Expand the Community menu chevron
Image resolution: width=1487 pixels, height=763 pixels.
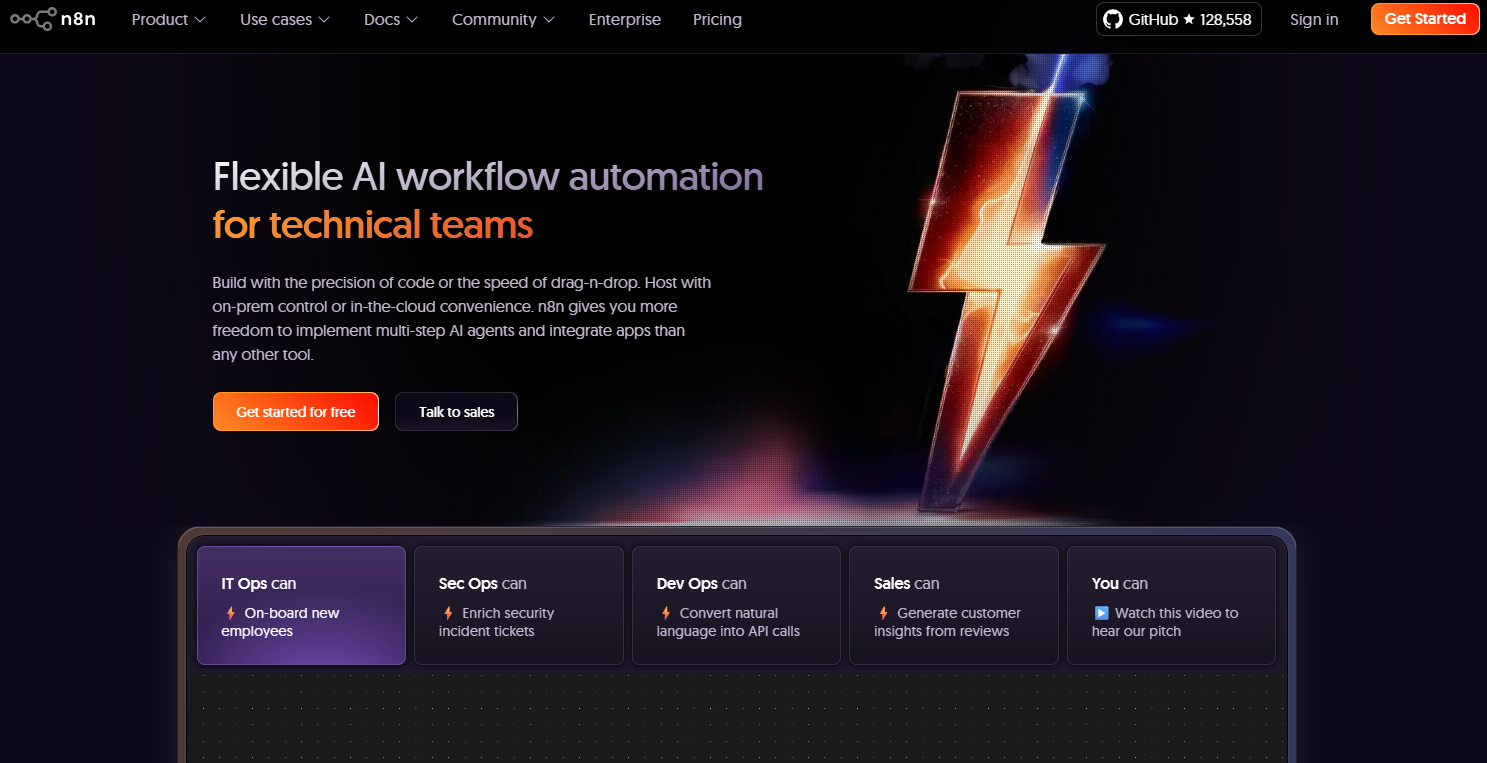click(549, 20)
